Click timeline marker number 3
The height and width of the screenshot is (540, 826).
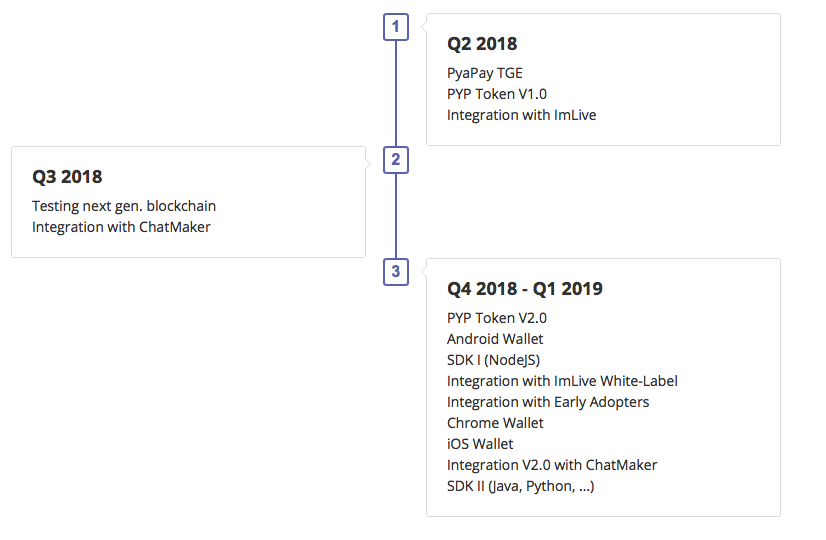pyautogui.click(x=396, y=272)
